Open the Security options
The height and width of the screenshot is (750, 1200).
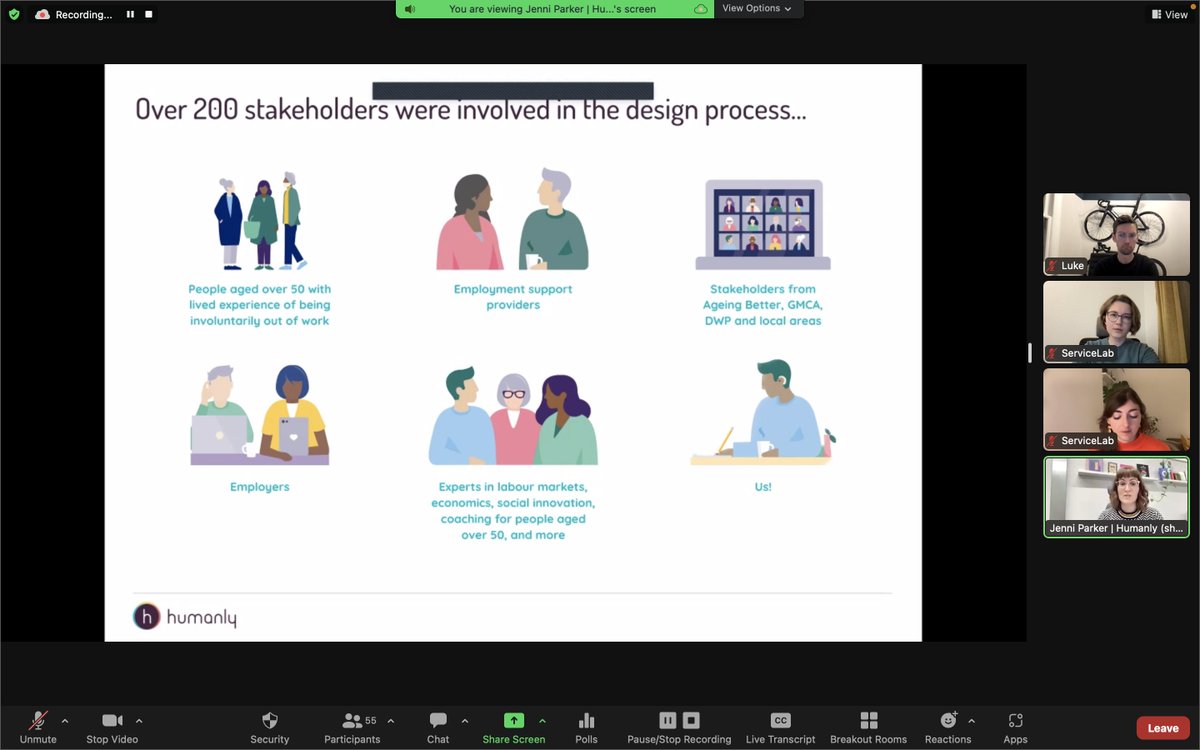tap(269, 727)
